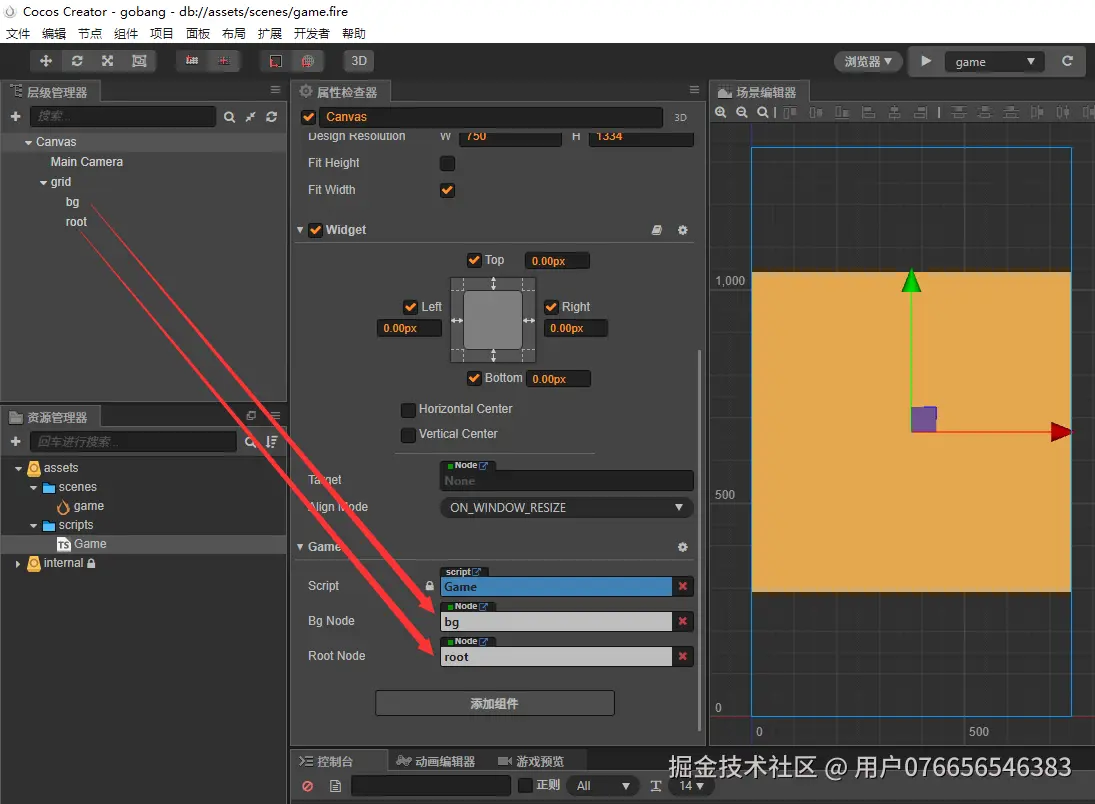Toggle 3D scene view button in toolbar
Viewport: 1095px width, 804px height.
tap(359, 61)
